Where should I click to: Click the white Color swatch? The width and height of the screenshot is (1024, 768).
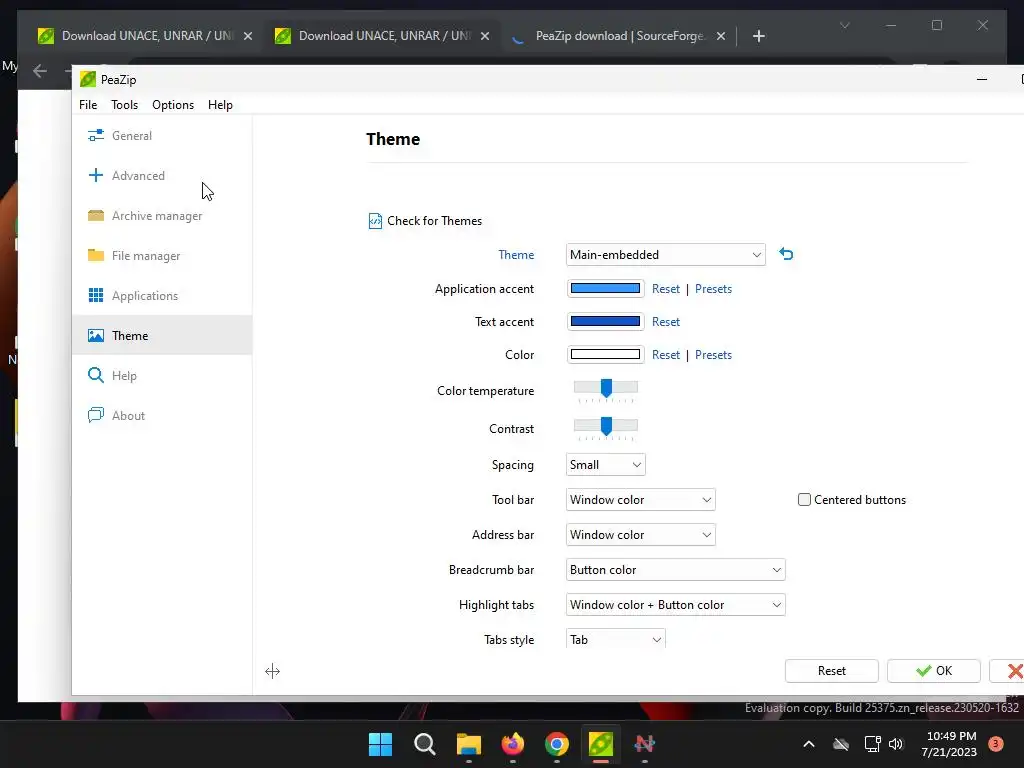[x=605, y=355]
